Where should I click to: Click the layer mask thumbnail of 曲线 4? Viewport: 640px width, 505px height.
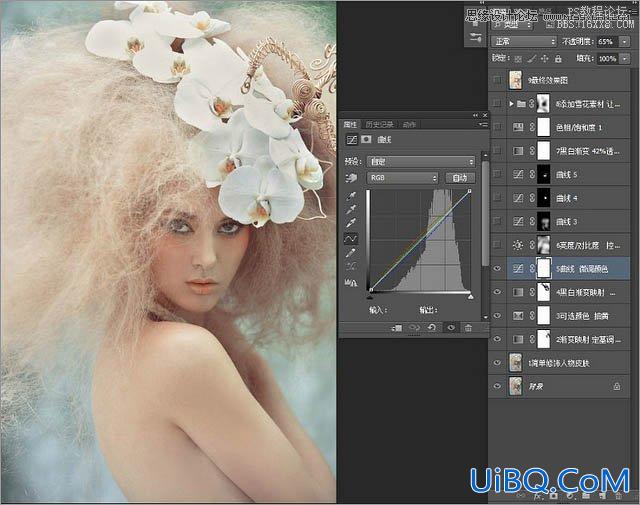click(544, 198)
